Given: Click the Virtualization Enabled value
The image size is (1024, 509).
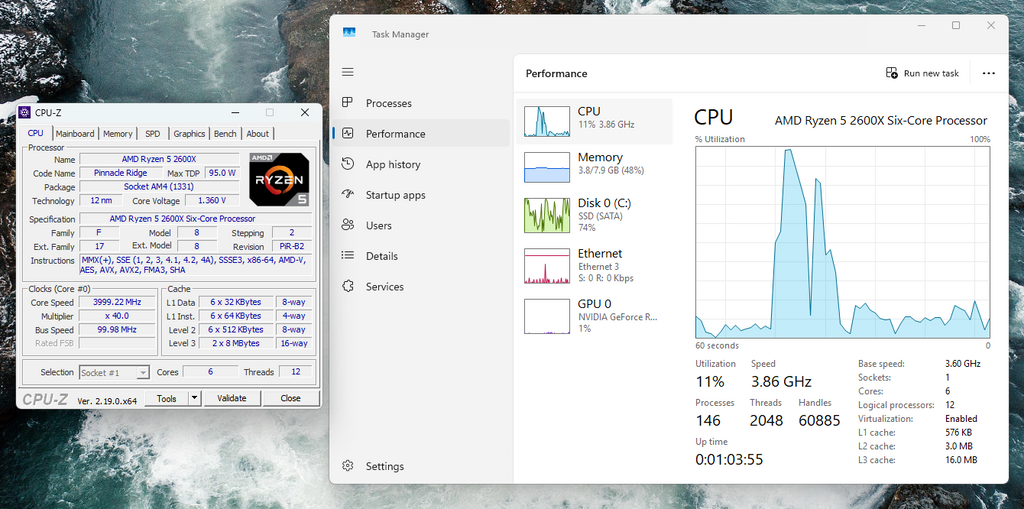Looking at the screenshot, I should click(x=961, y=418).
